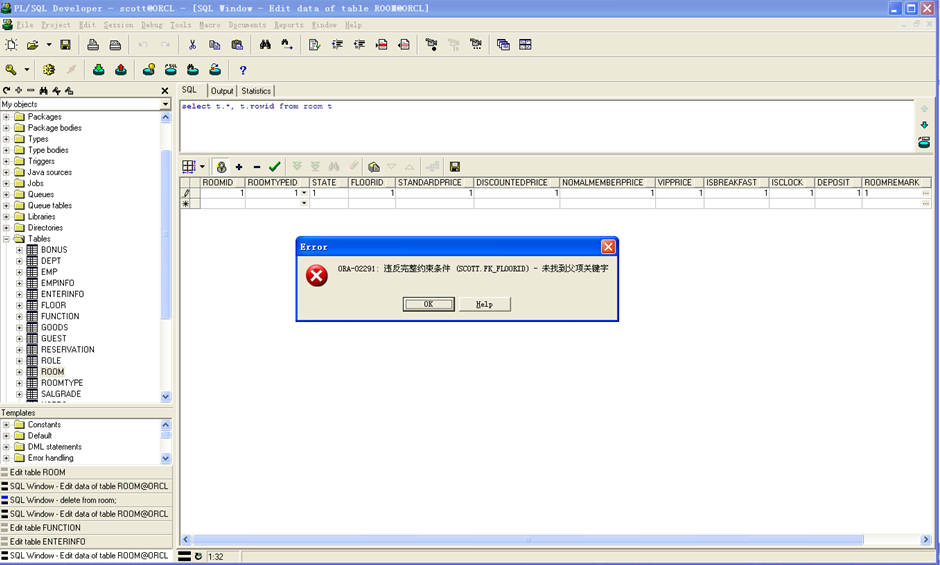Click the Save disk icon in main toolbar
The image size is (940, 565).
[66, 45]
